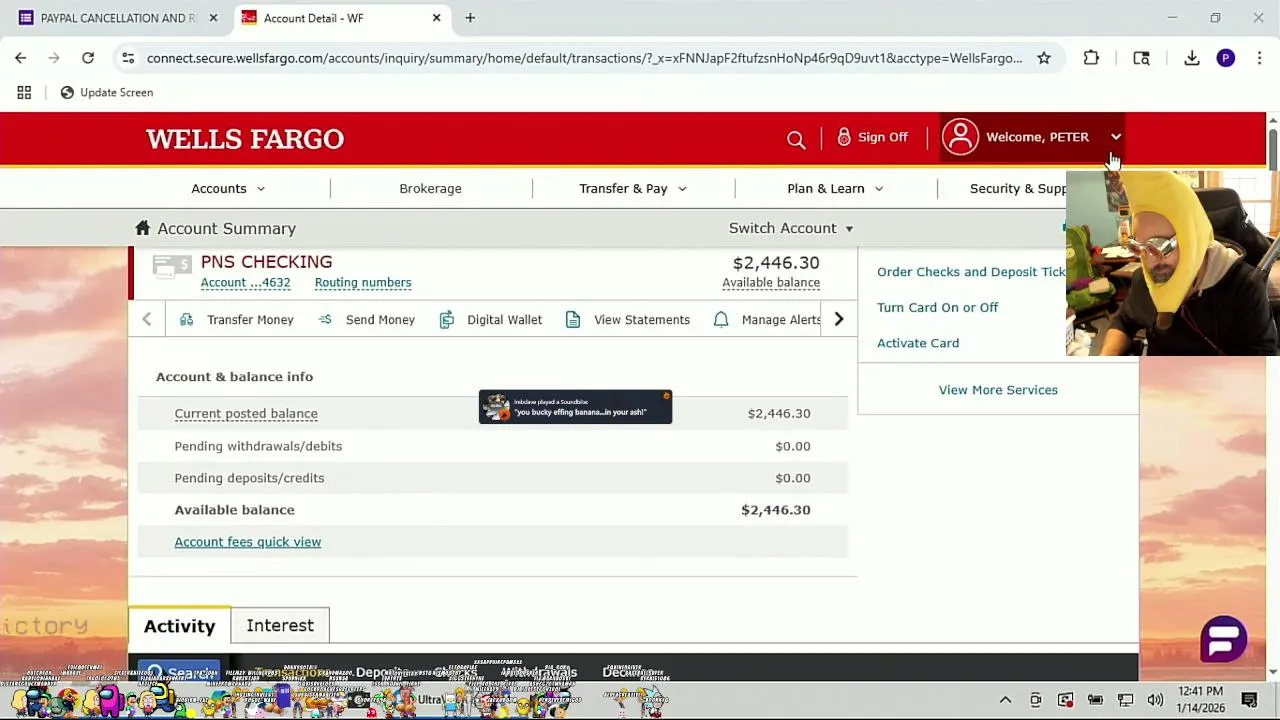Click the screen recording tray icon
This screenshot has width=1280, height=720.
coord(1065,700)
